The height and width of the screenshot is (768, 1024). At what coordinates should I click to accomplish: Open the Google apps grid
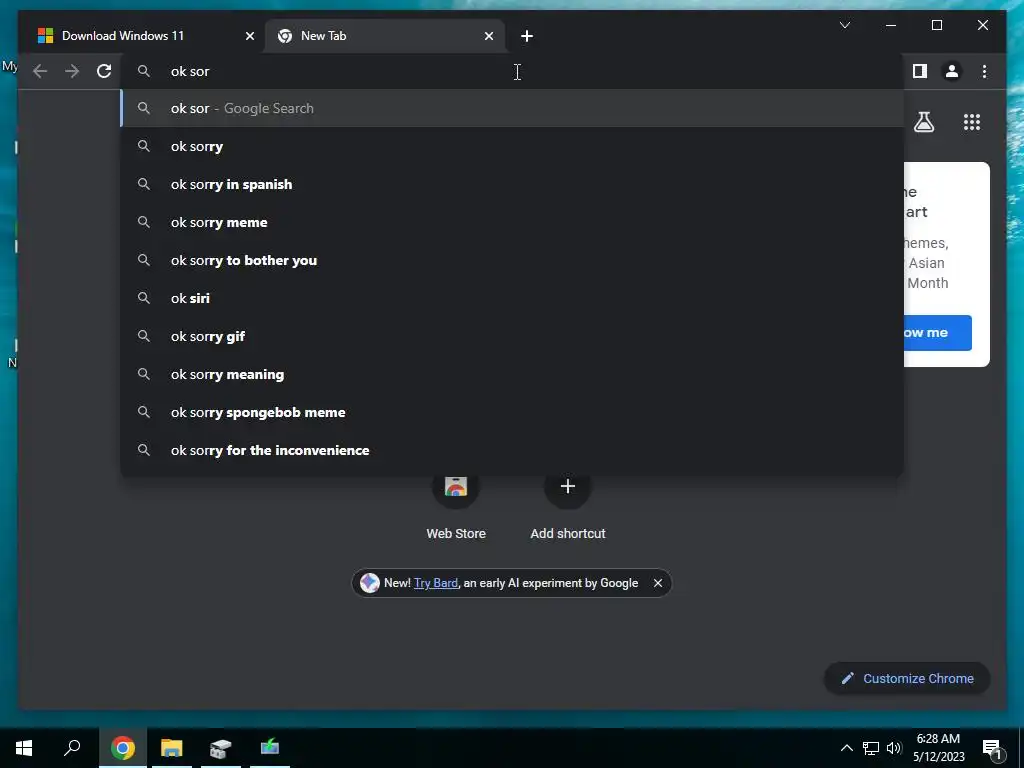[972, 122]
